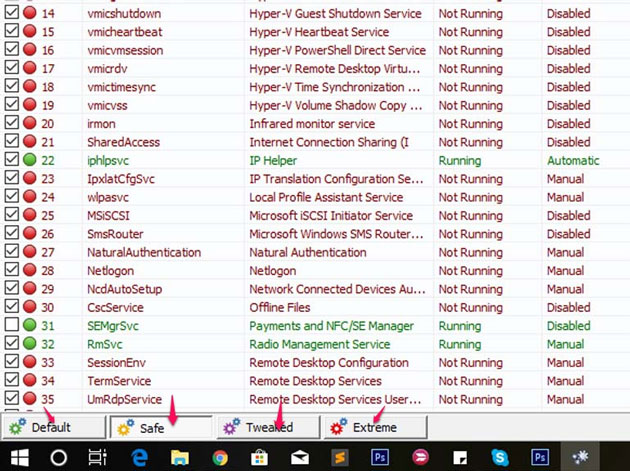Image resolution: width=630 pixels, height=471 pixels.
Task: Open the pink round taskbar app
Action: (420, 457)
